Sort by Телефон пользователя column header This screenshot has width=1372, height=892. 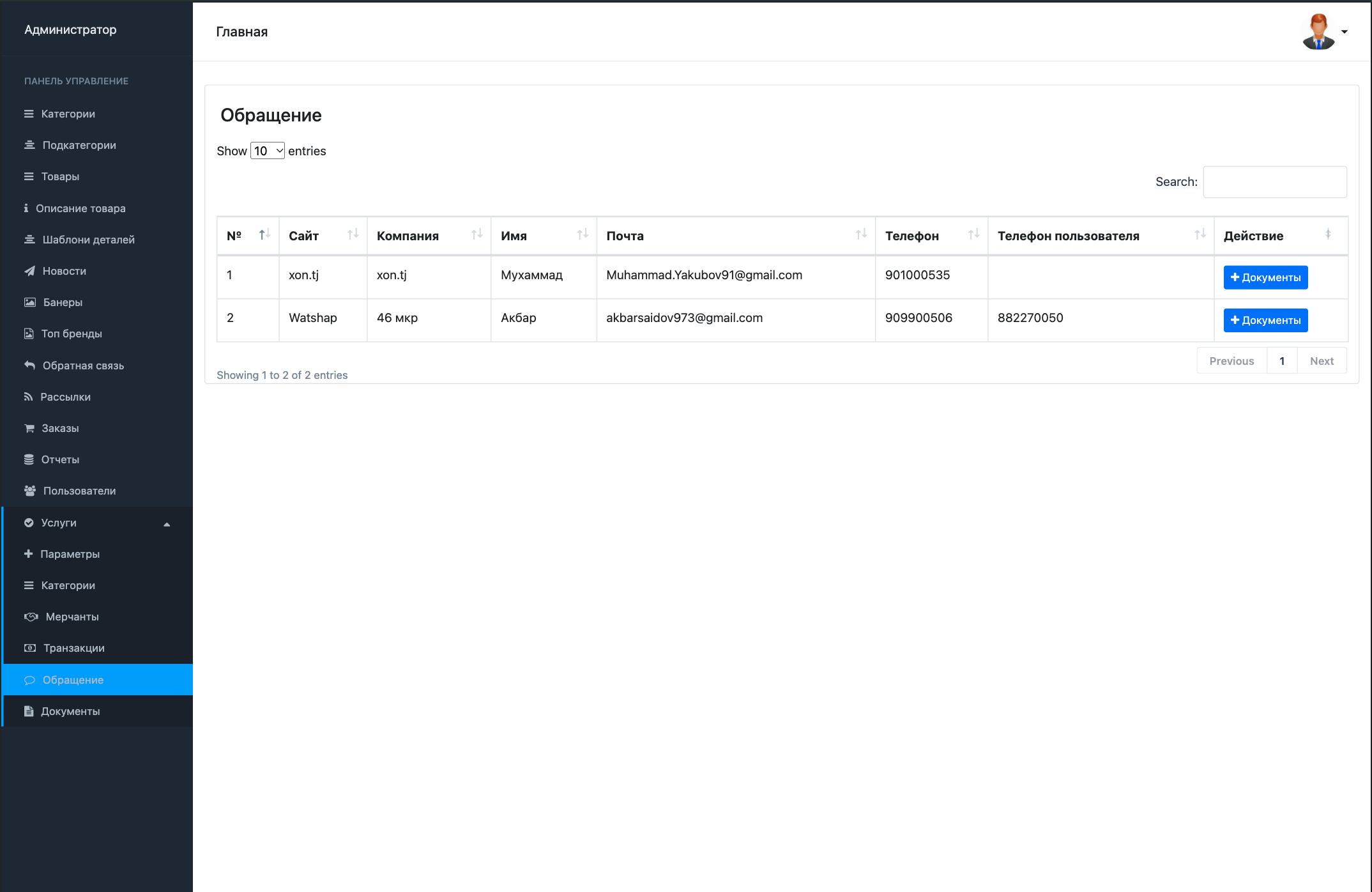[1101, 236]
